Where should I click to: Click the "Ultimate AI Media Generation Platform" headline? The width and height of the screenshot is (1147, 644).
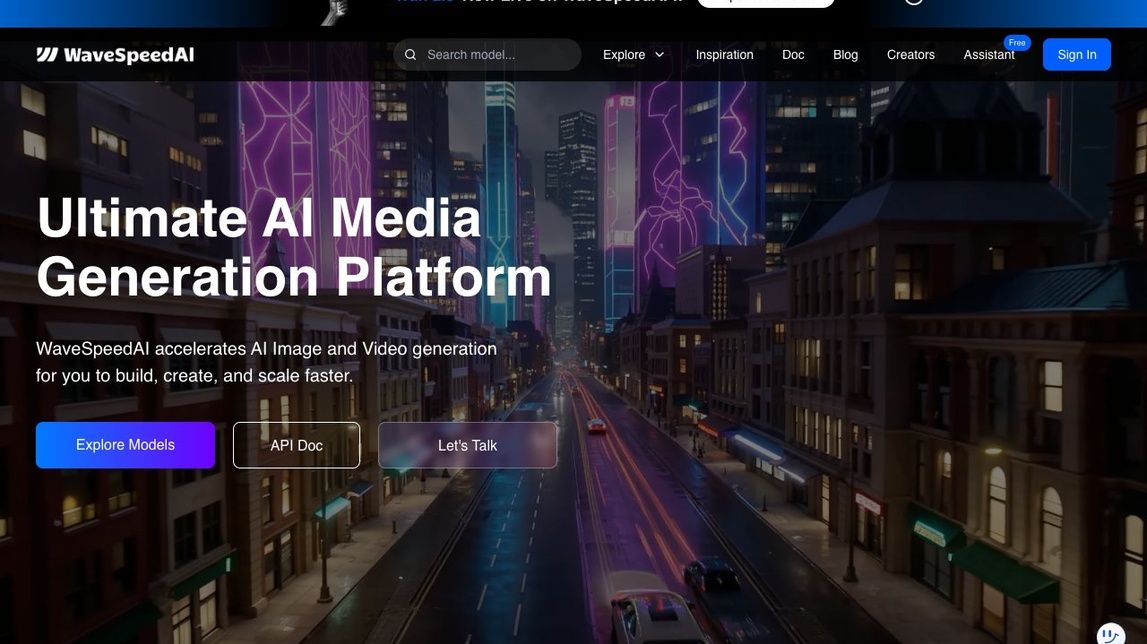pos(293,247)
